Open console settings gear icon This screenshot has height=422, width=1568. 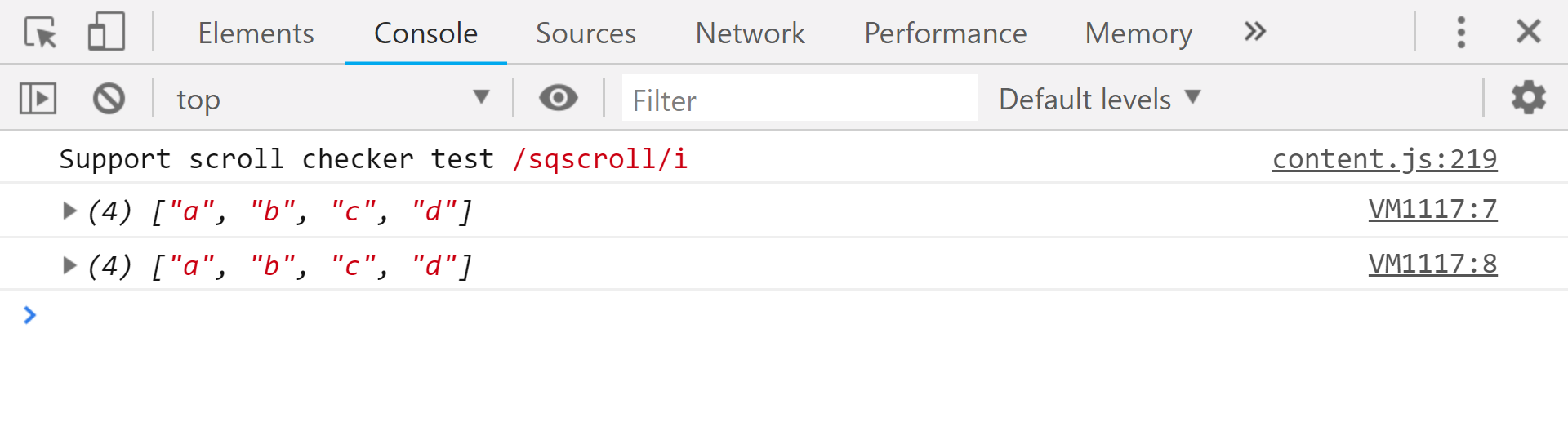pyautogui.click(x=1528, y=99)
